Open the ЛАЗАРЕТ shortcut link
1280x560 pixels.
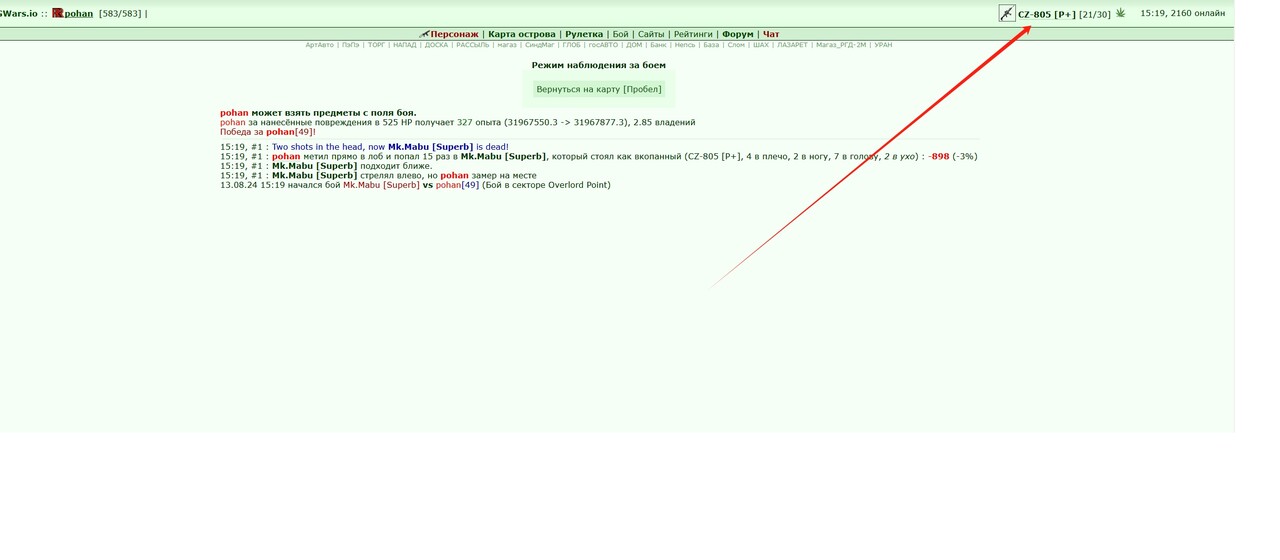[792, 45]
